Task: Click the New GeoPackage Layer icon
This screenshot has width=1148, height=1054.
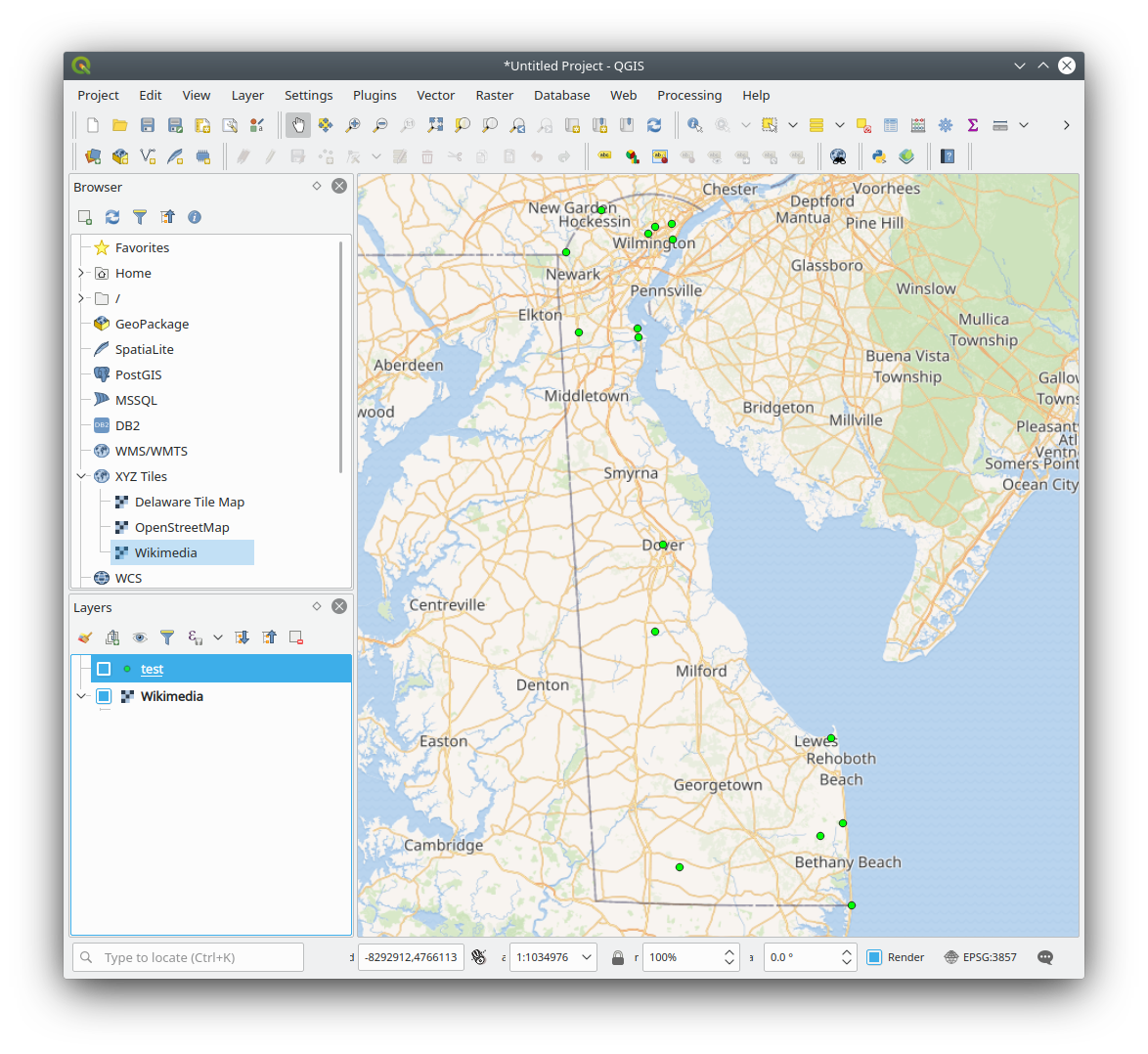Action: 120,156
